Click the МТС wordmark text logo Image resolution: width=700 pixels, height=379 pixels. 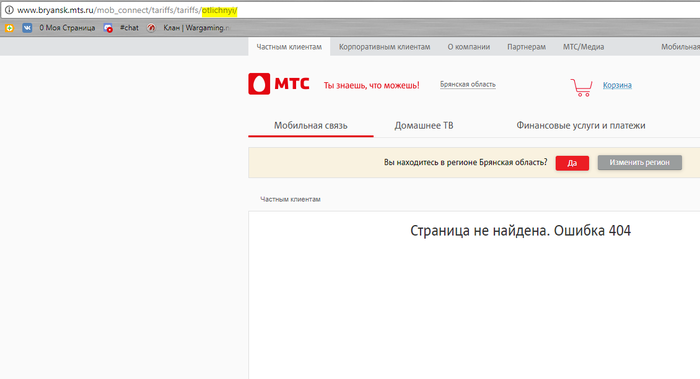coord(292,83)
